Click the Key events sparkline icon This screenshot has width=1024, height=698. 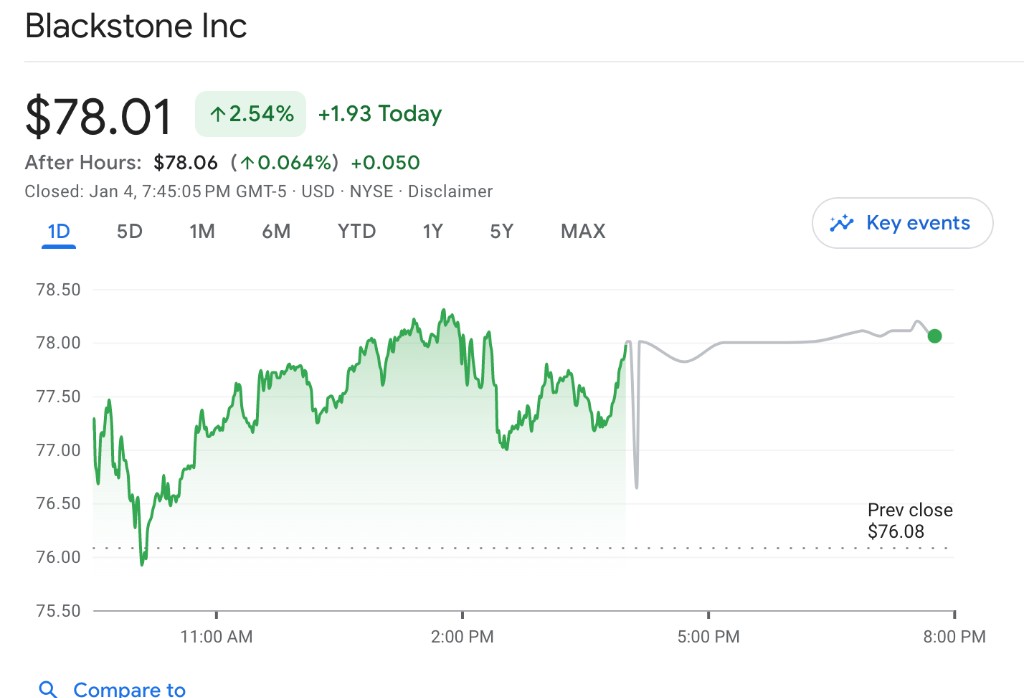(842, 223)
